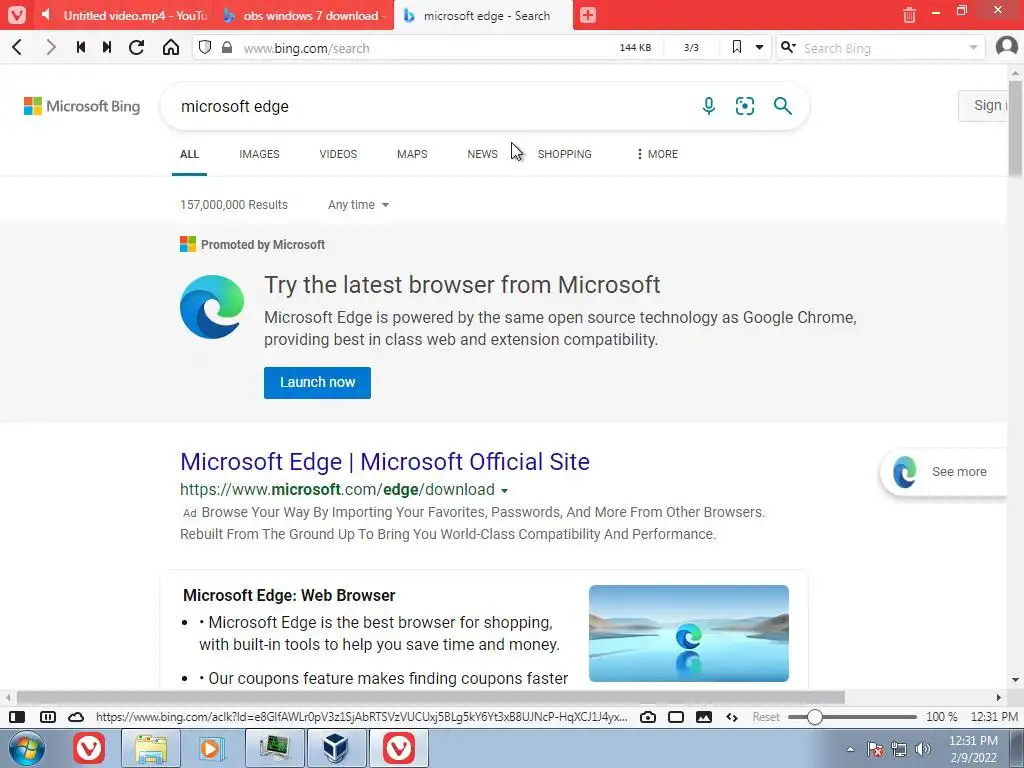Expand the address bar dropdown arrow
The height and width of the screenshot is (768, 1024).
(x=760, y=48)
